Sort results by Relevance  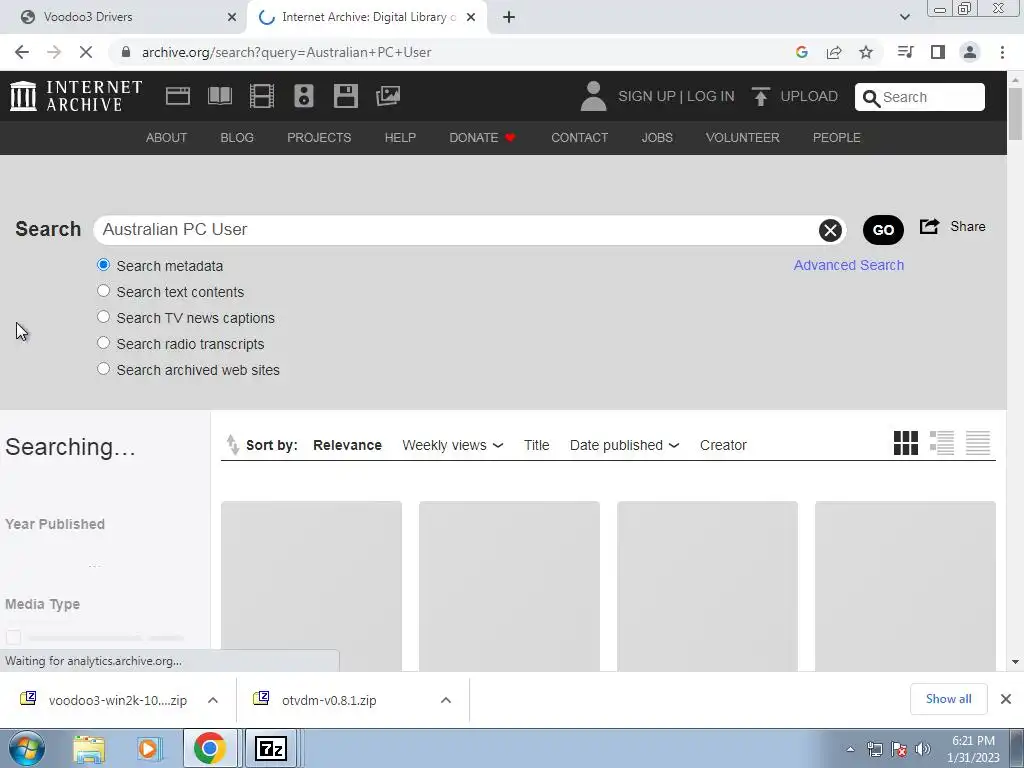point(347,445)
